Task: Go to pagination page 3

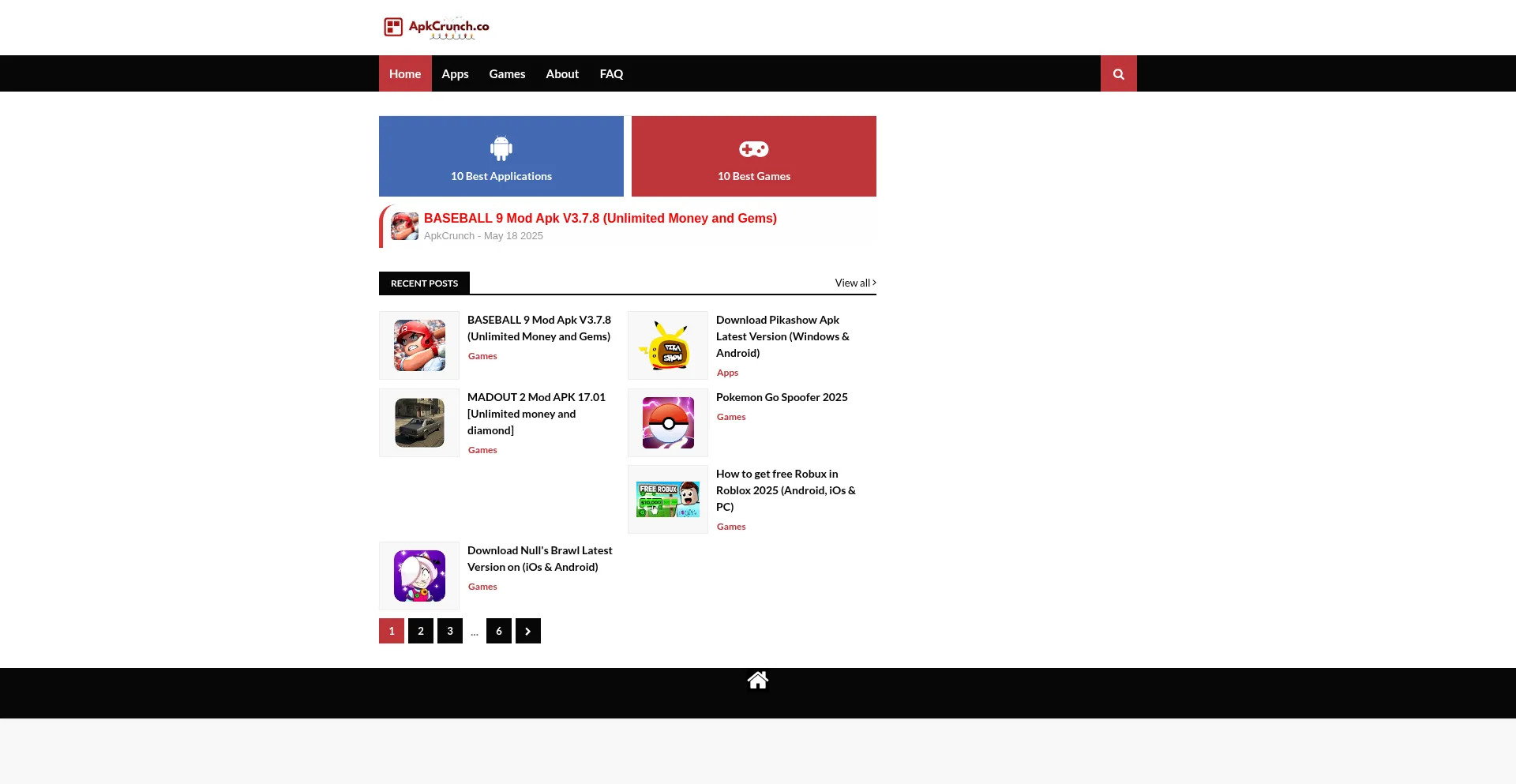Action: pyautogui.click(x=450, y=631)
